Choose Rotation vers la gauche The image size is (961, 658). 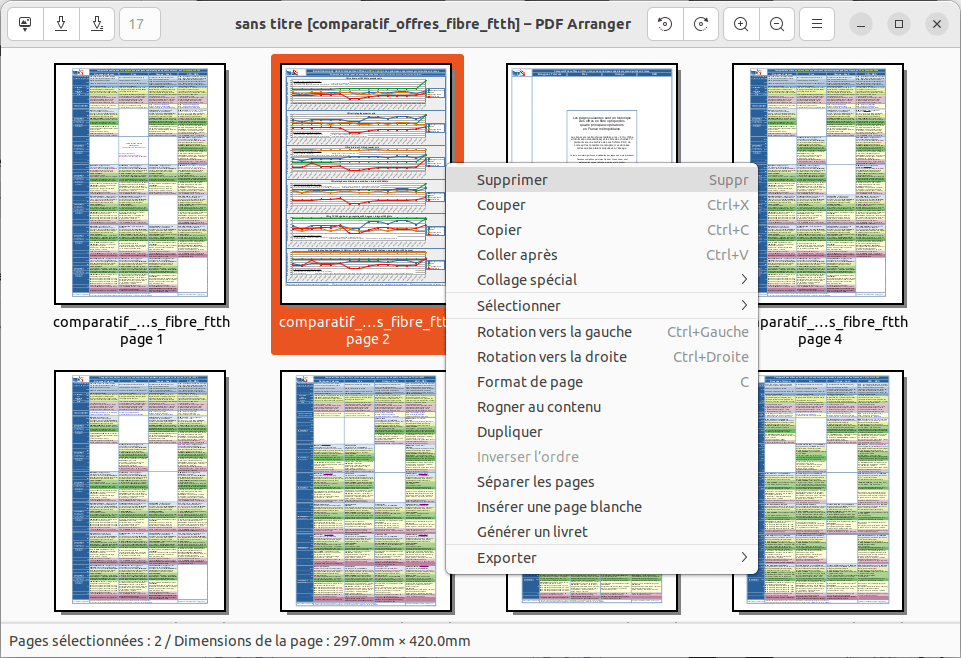(602, 332)
